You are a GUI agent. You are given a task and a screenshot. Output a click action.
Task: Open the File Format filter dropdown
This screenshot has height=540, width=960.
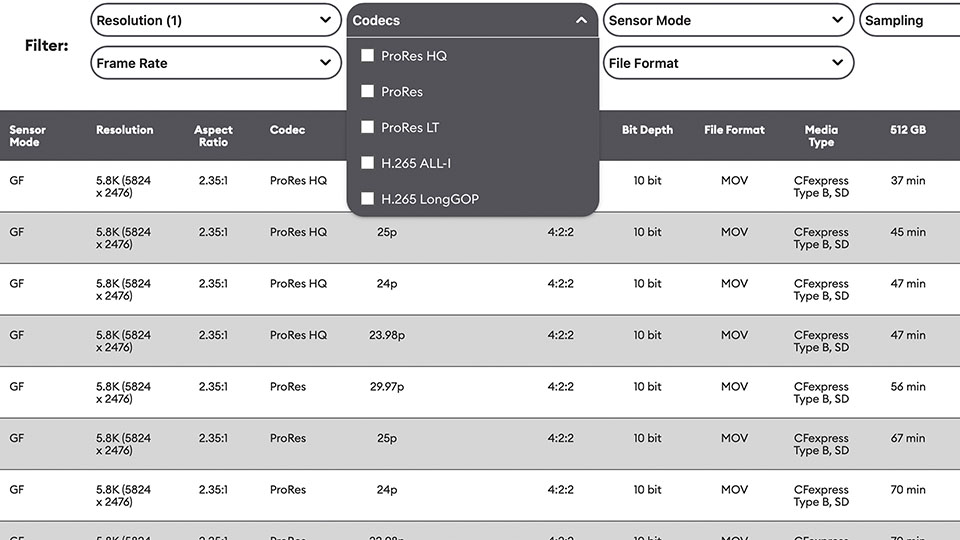(x=728, y=62)
